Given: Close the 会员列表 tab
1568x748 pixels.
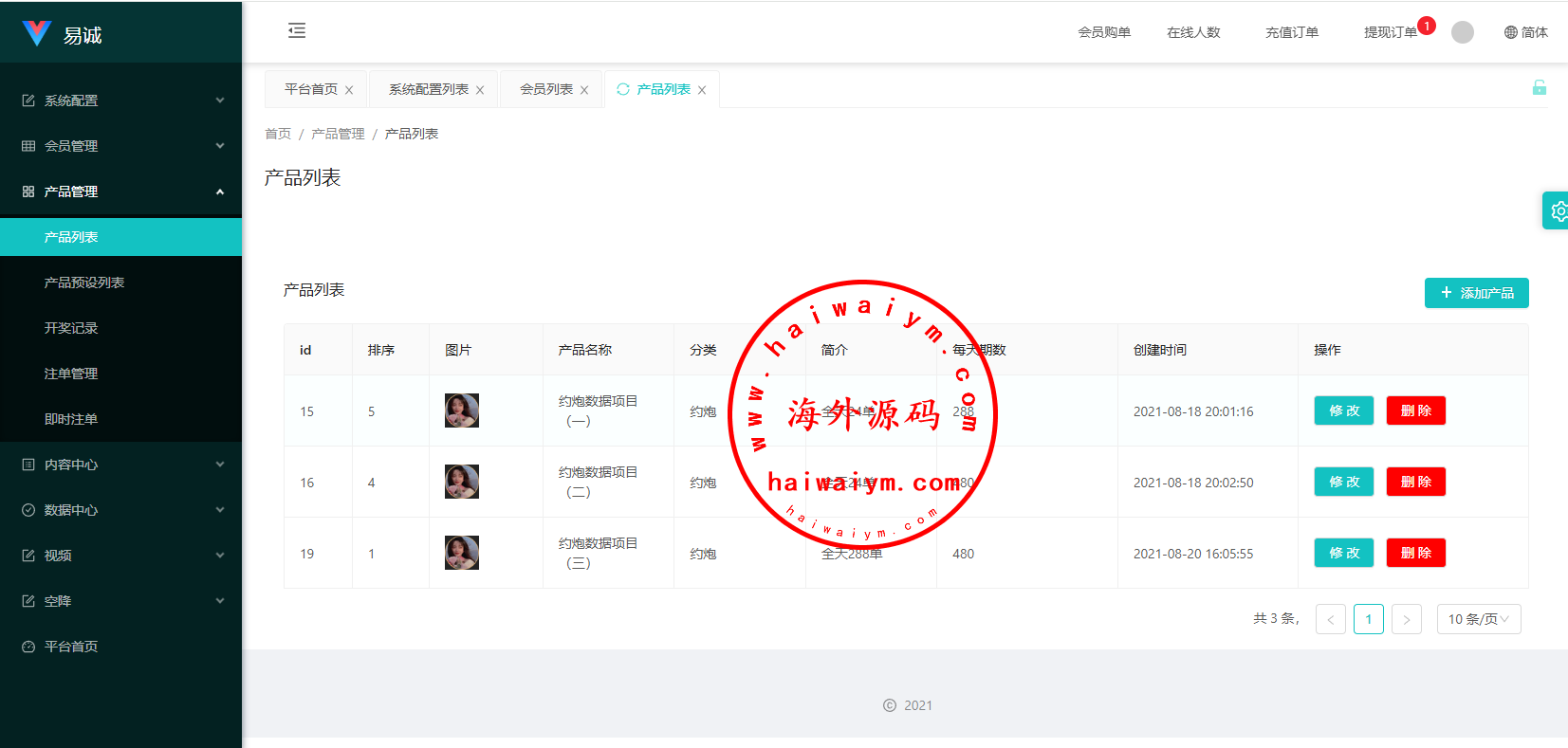Looking at the screenshot, I should [584, 90].
